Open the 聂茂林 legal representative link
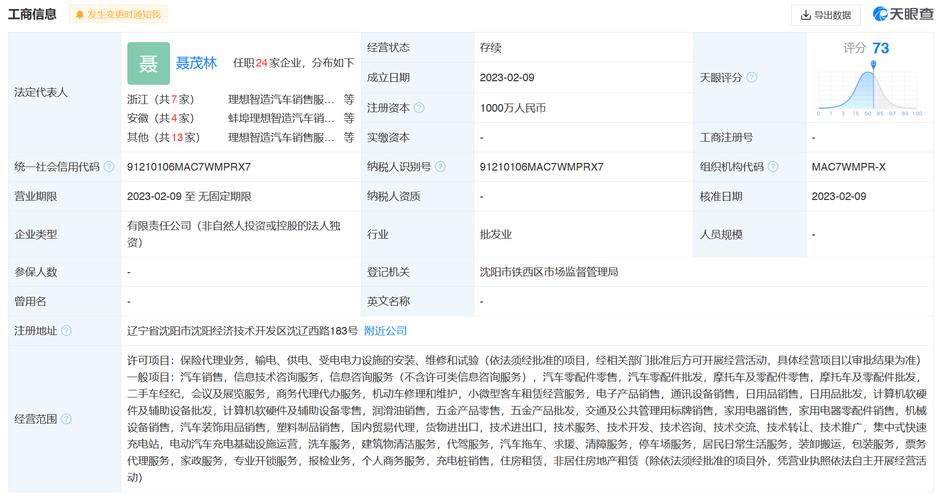This screenshot has height=500, width=940. [x=196, y=63]
